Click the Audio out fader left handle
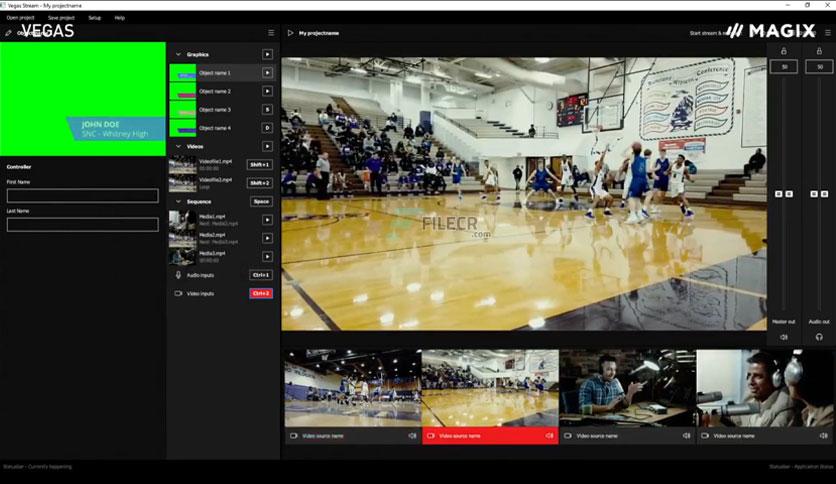This screenshot has width=836, height=484. [814, 194]
